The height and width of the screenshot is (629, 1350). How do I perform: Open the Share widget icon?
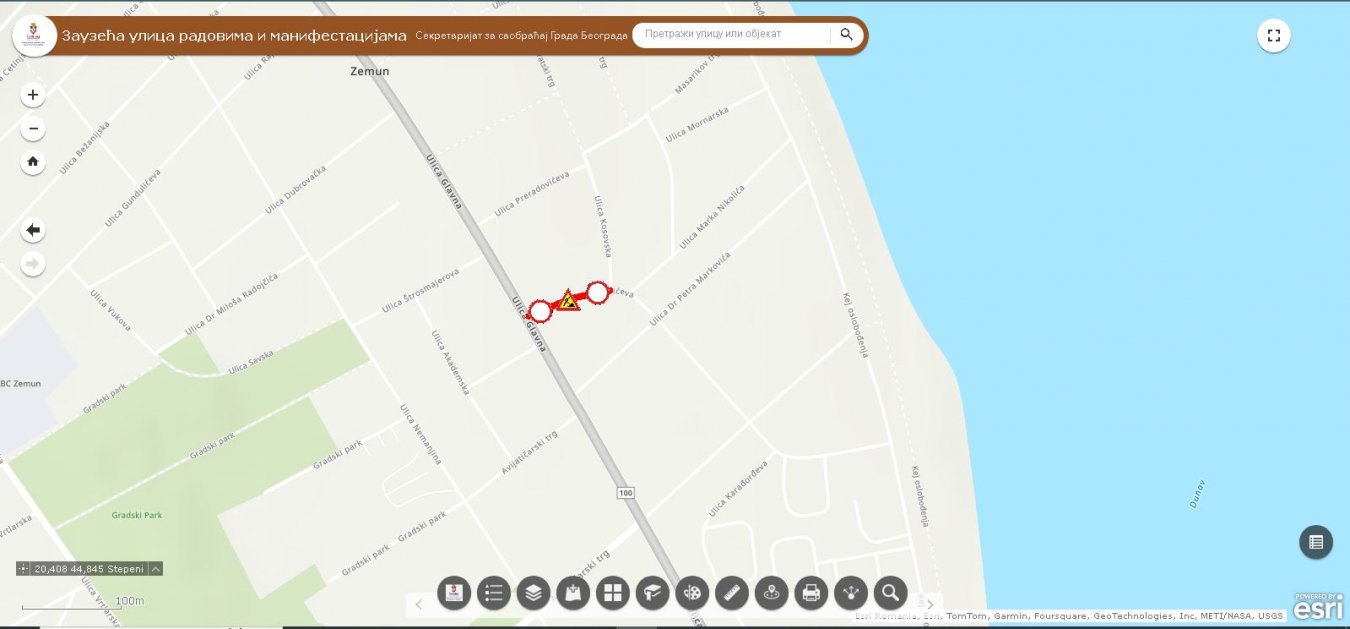(x=851, y=593)
